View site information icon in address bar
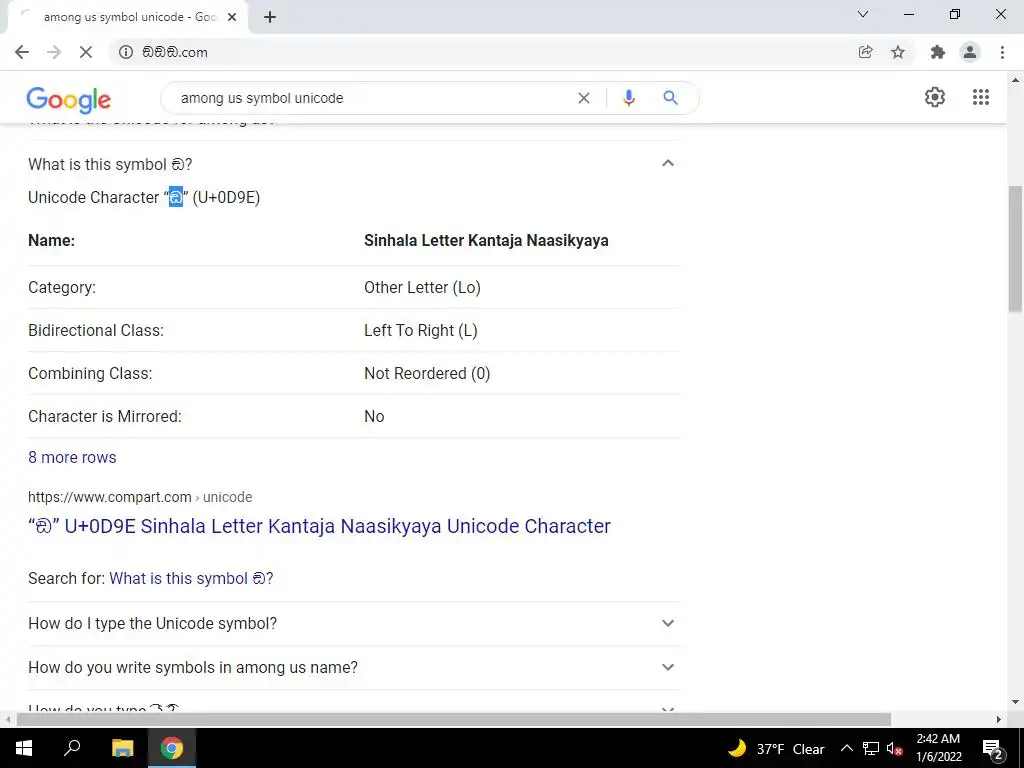 126,52
